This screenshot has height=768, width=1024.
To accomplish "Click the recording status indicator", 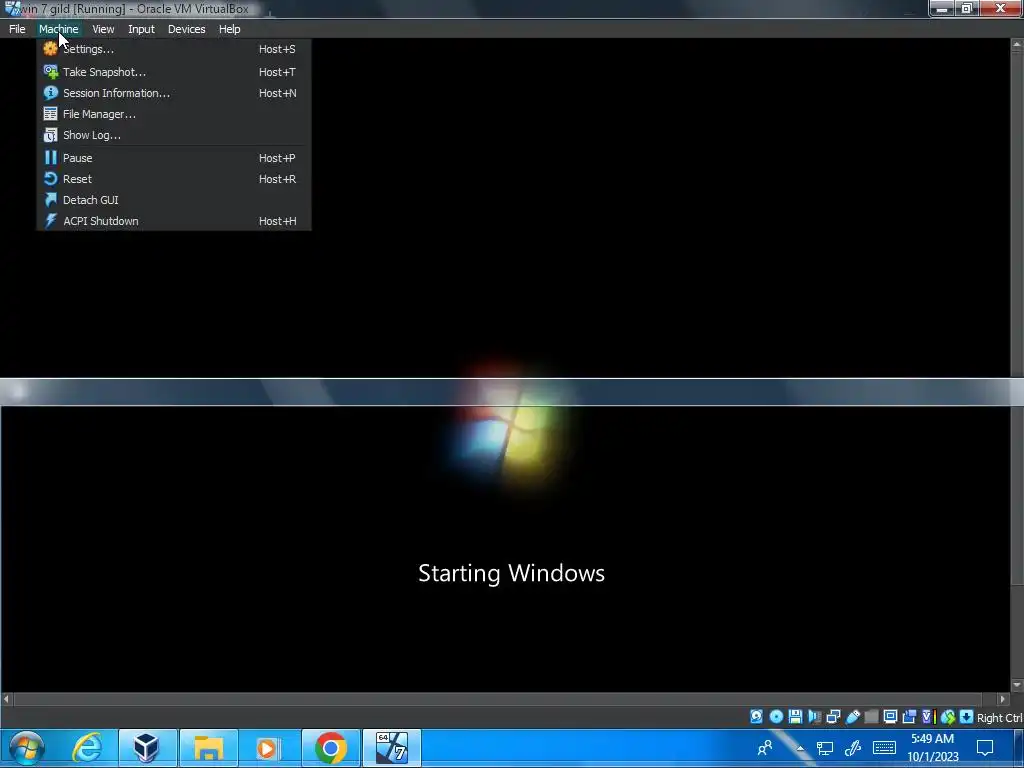I will pos(909,717).
